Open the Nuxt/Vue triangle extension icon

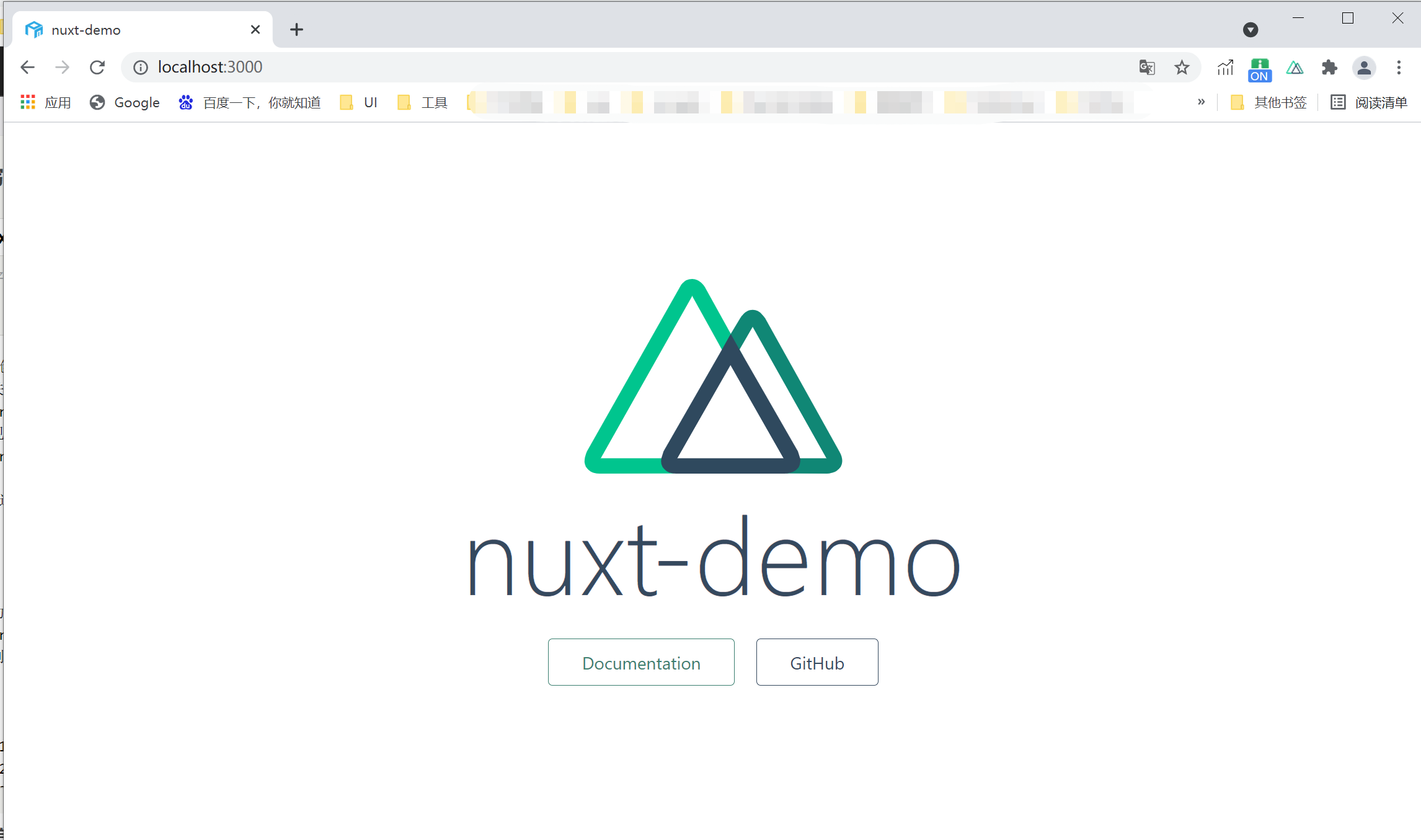tap(1295, 67)
